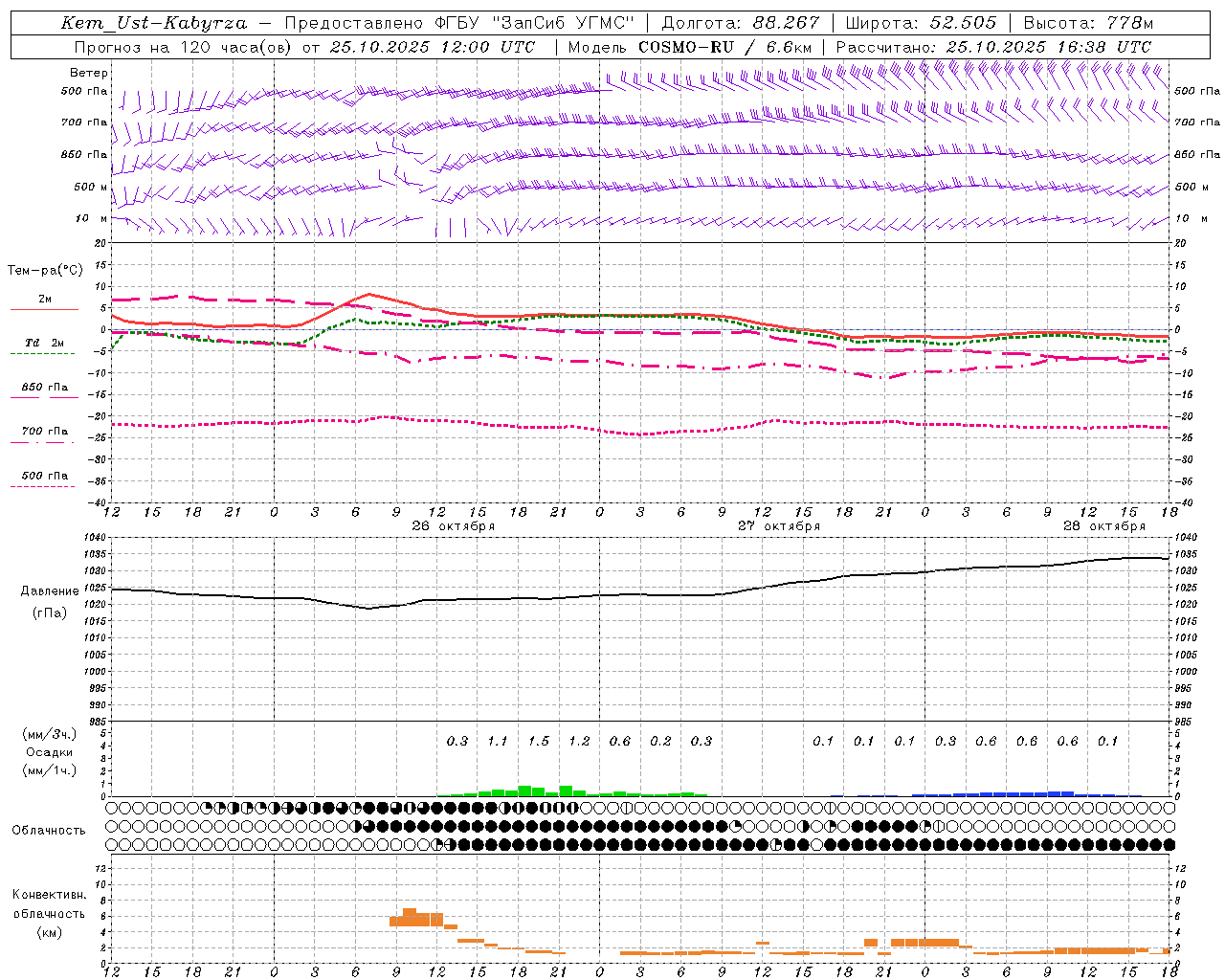Click the 27 октября date label on the temperature axis
The width and height of the screenshot is (1225, 980).
tap(779, 526)
